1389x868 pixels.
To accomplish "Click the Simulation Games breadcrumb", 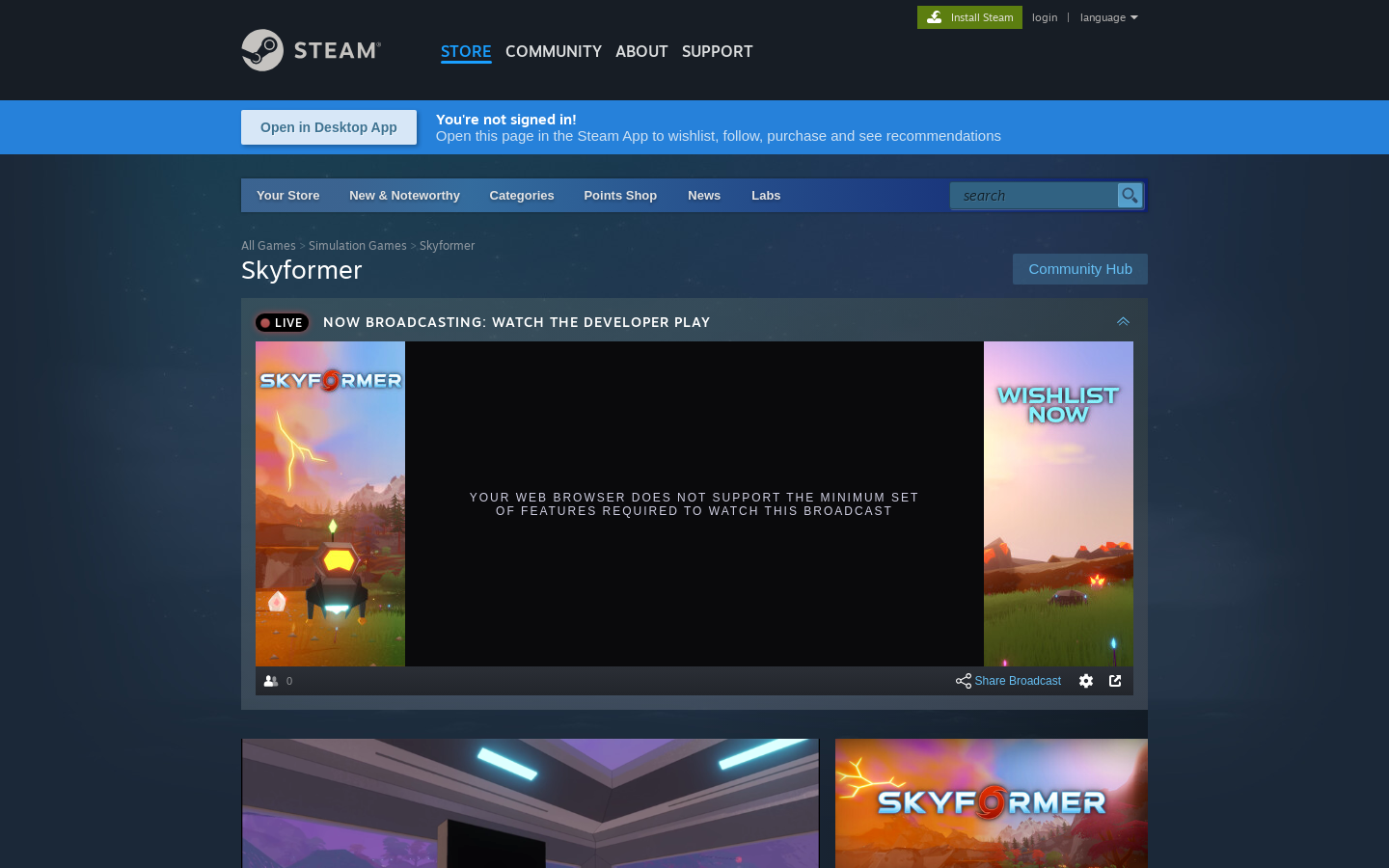I will [x=358, y=246].
